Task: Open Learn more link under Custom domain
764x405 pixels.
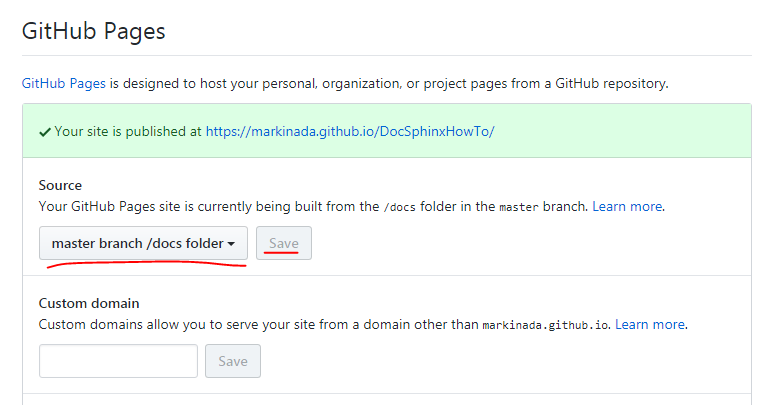Action: (650, 324)
